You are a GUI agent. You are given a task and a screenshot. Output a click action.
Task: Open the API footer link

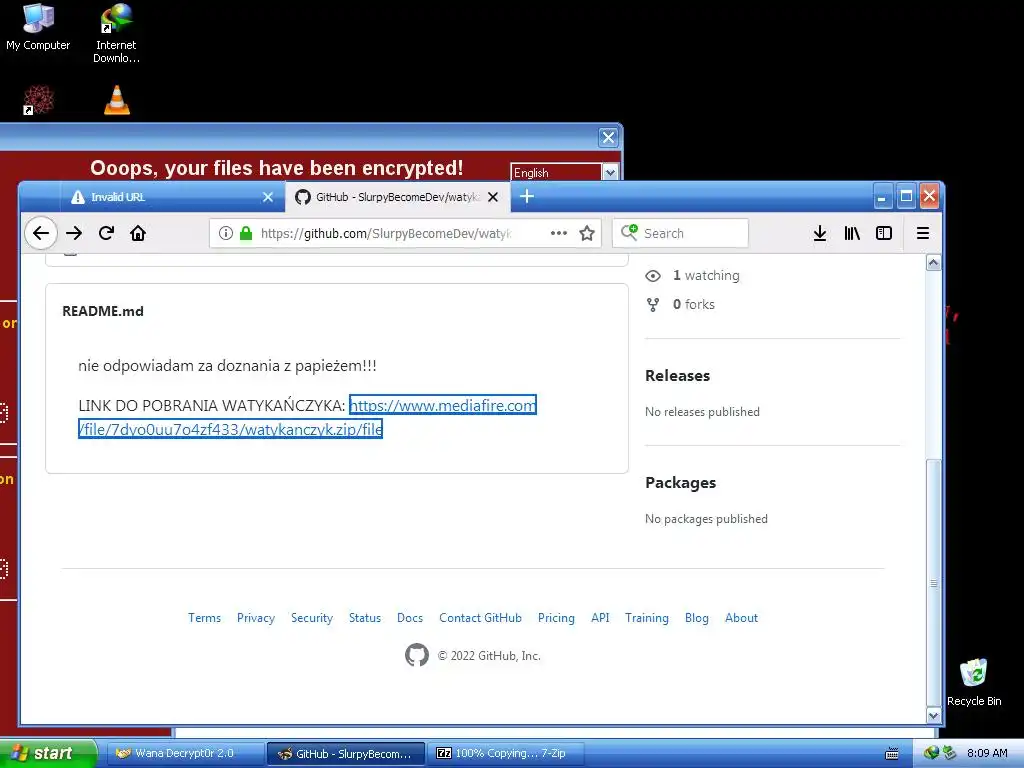click(x=600, y=618)
